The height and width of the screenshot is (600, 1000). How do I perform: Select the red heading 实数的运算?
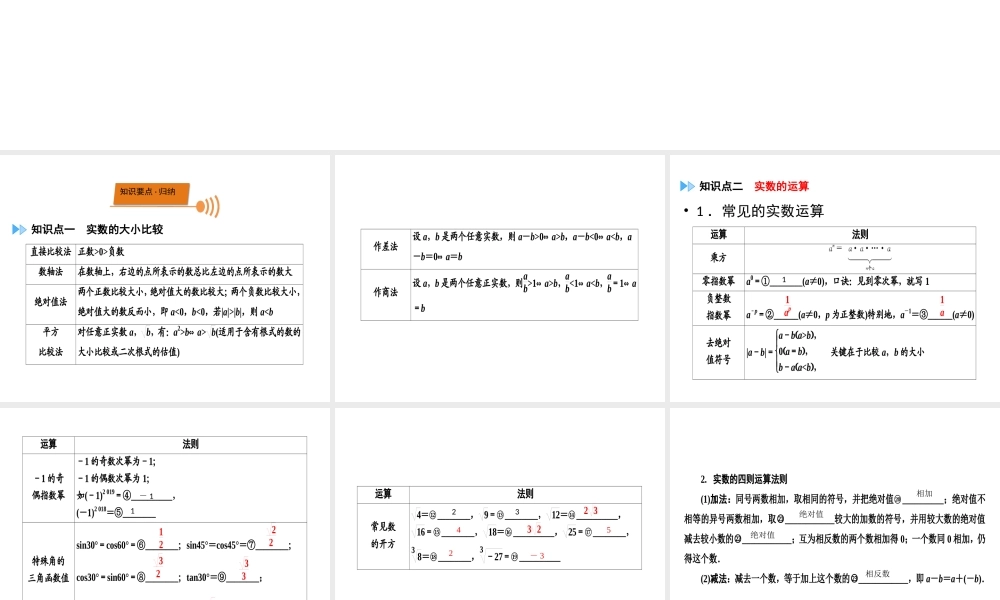pyautogui.click(x=781, y=186)
